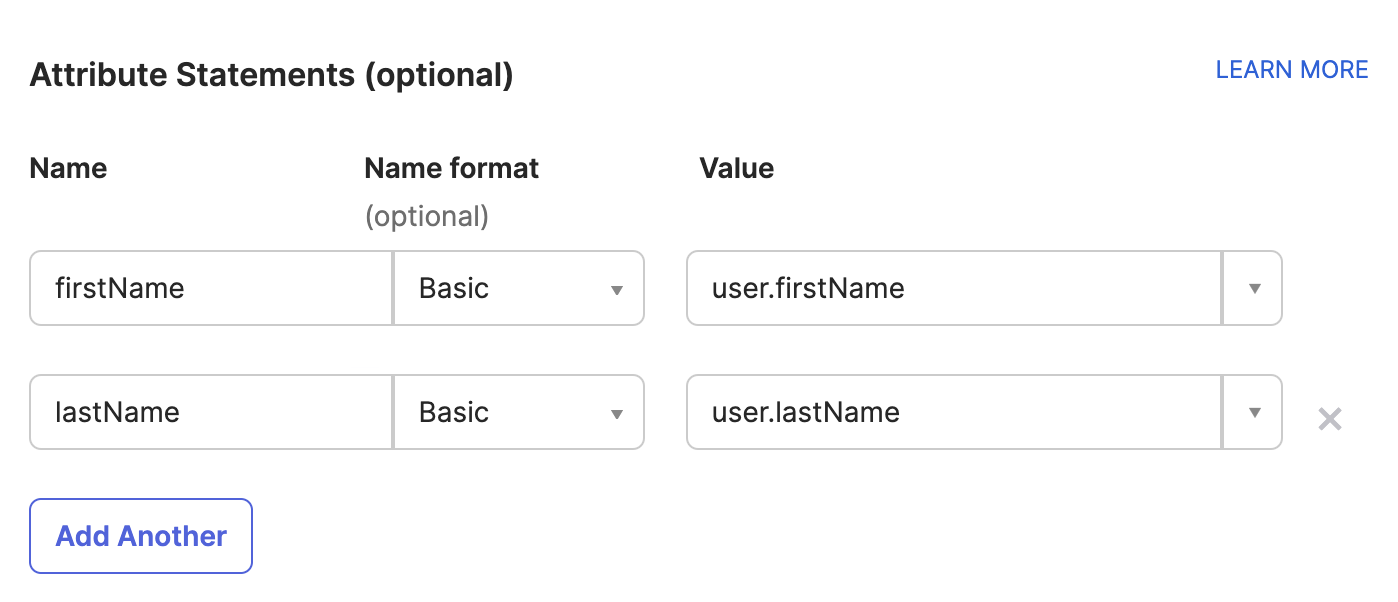Open the Name format select showing Basic for lastName
This screenshot has width=1398, height=602.
point(518,412)
